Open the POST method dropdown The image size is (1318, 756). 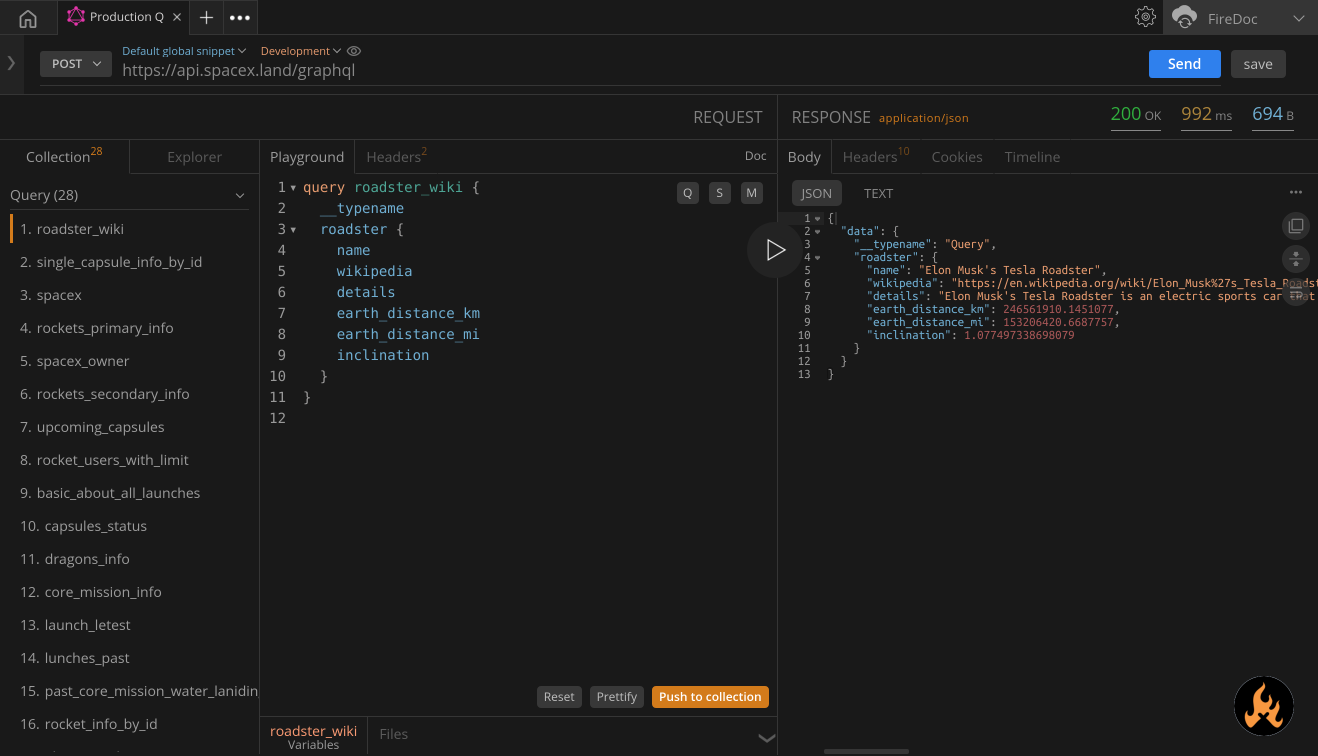tap(76, 63)
